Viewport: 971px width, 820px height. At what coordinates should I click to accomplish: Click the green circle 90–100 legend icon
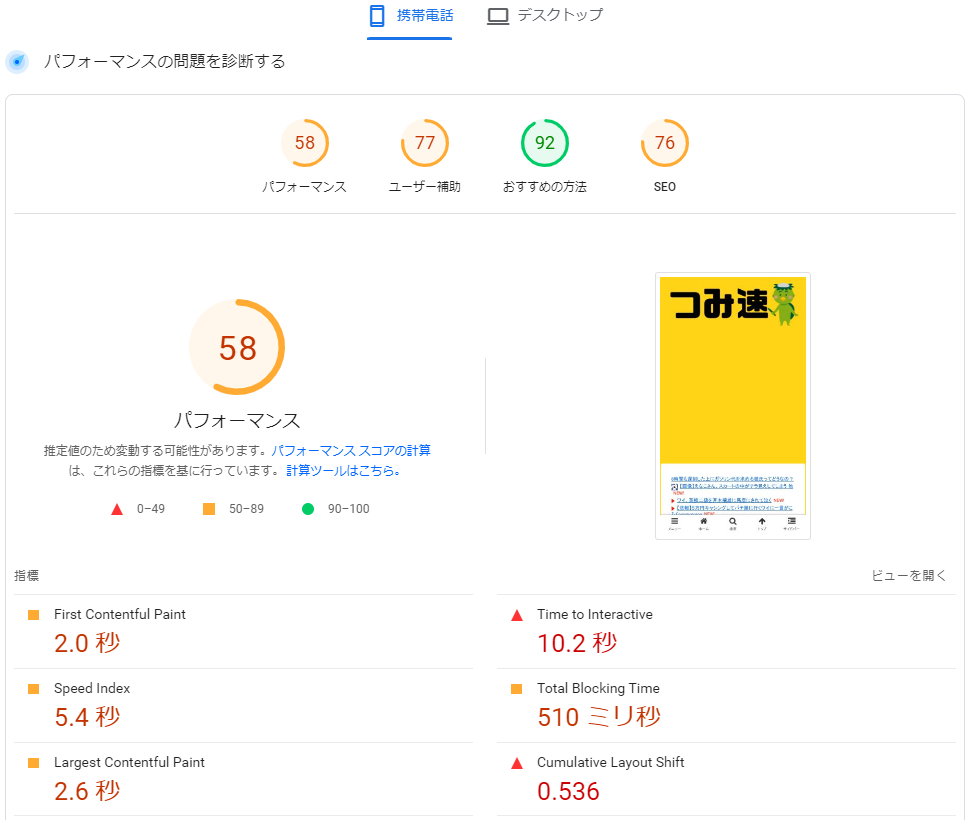click(308, 509)
